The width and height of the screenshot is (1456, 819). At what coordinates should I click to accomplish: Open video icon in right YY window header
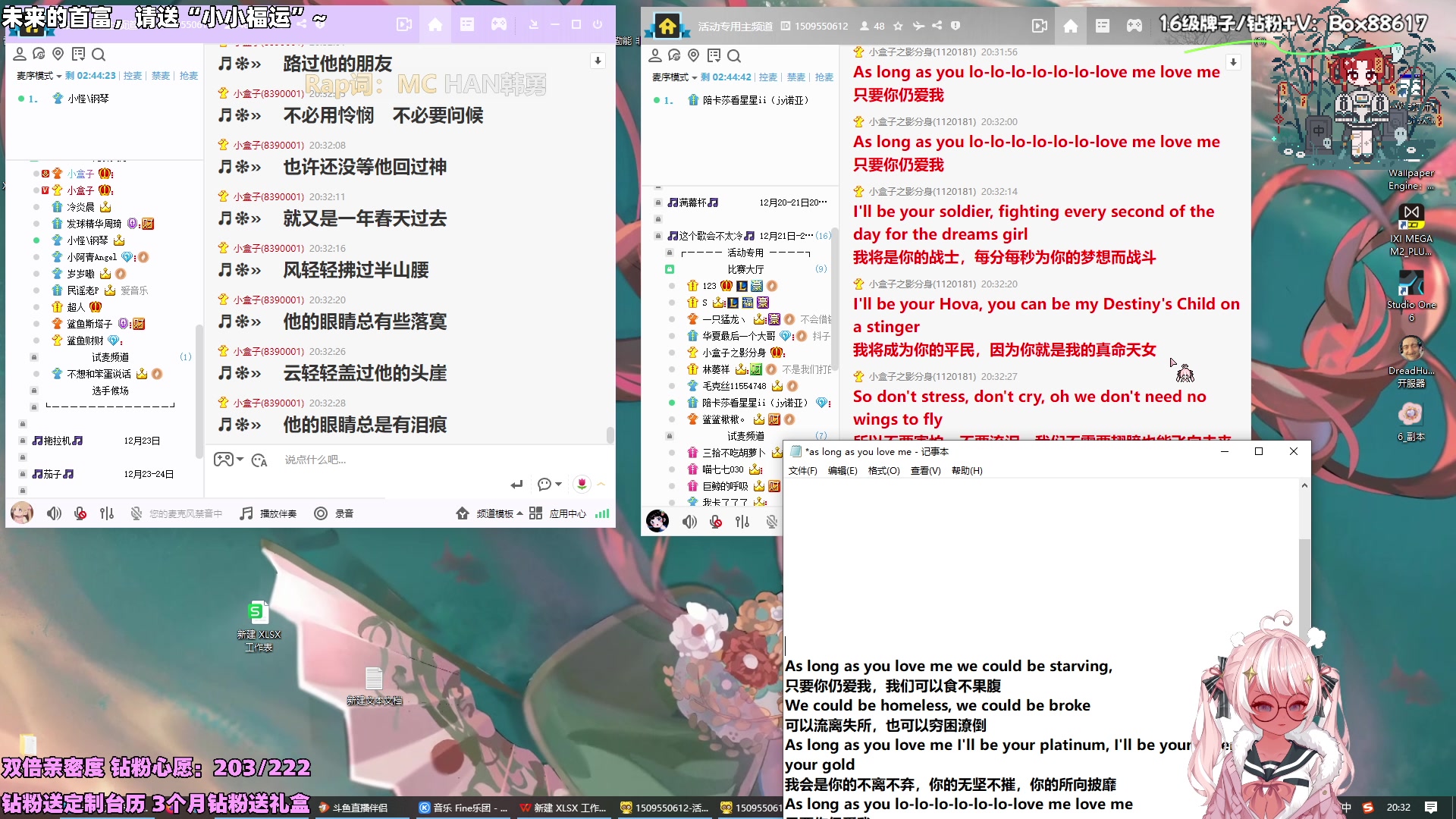point(1040,26)
